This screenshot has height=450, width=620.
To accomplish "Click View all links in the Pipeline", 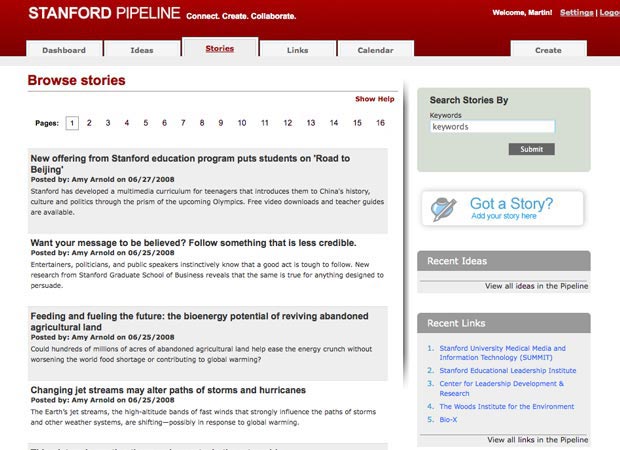I will (538, 440).
